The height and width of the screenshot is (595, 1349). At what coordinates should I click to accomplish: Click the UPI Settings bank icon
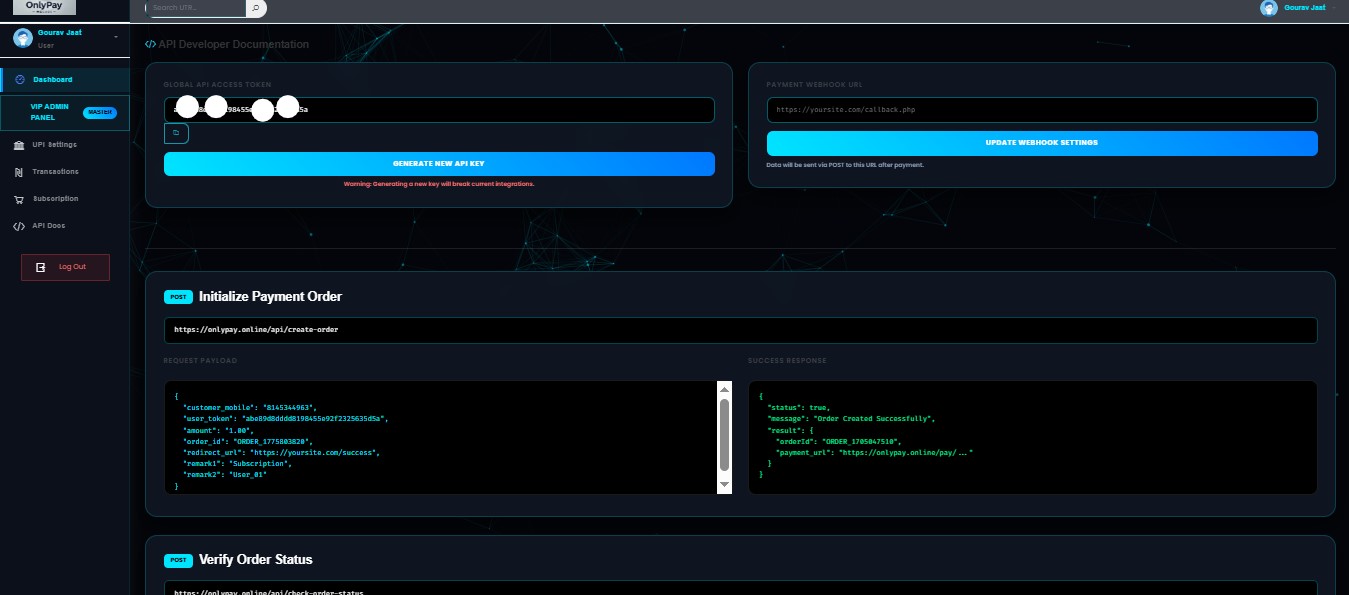pyautogui.click(x=19, y=145)
